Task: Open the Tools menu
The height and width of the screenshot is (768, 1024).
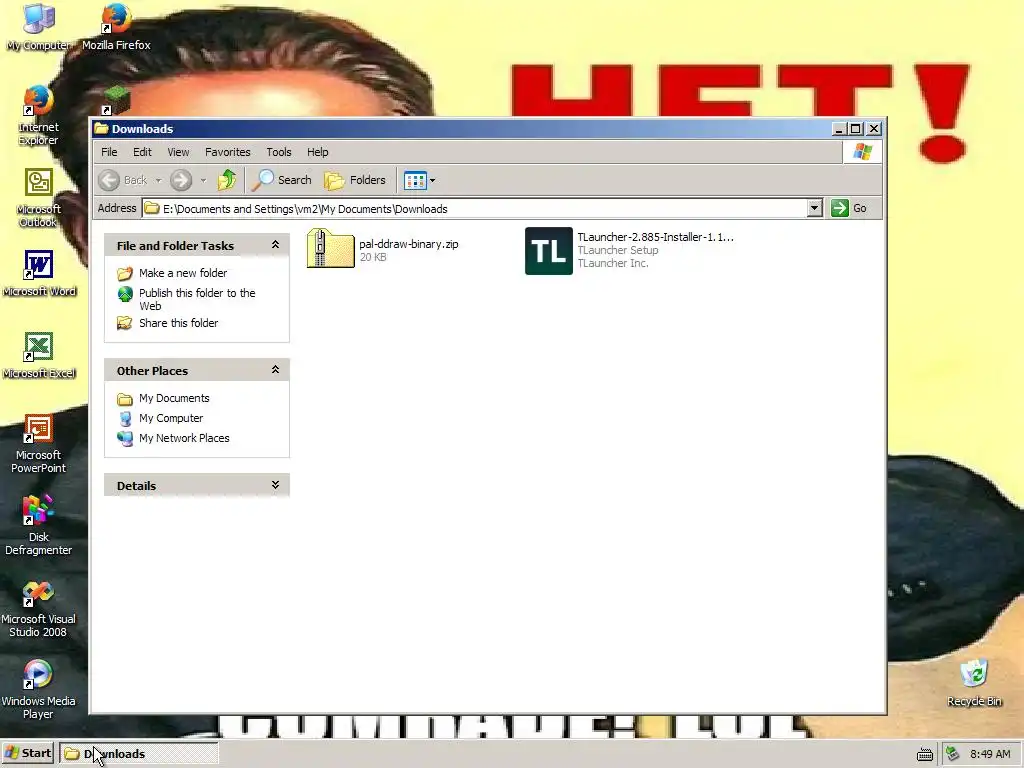Action: (x=279, y=152)
